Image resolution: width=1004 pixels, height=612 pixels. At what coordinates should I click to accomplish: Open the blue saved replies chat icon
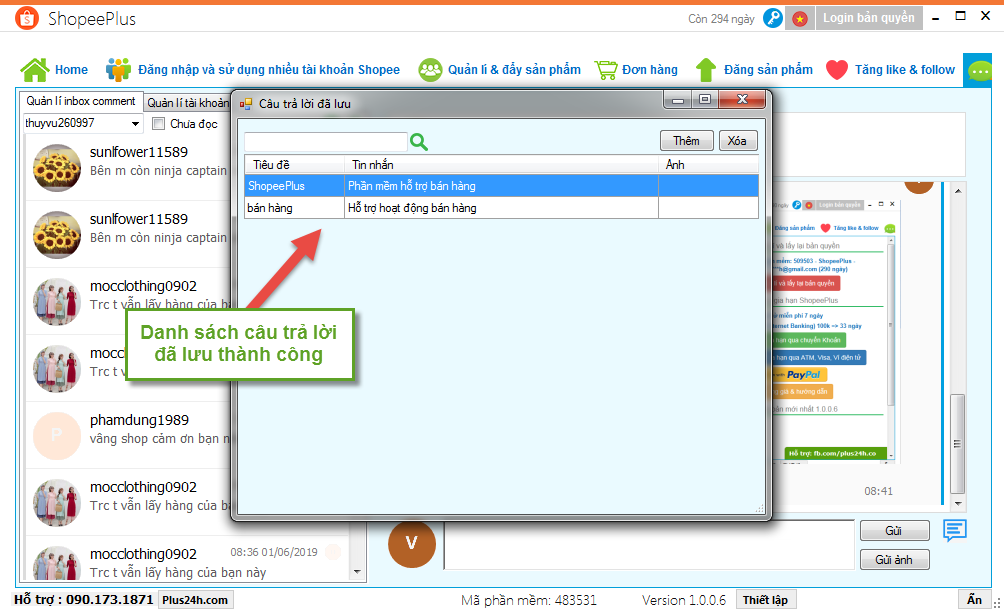955,530
